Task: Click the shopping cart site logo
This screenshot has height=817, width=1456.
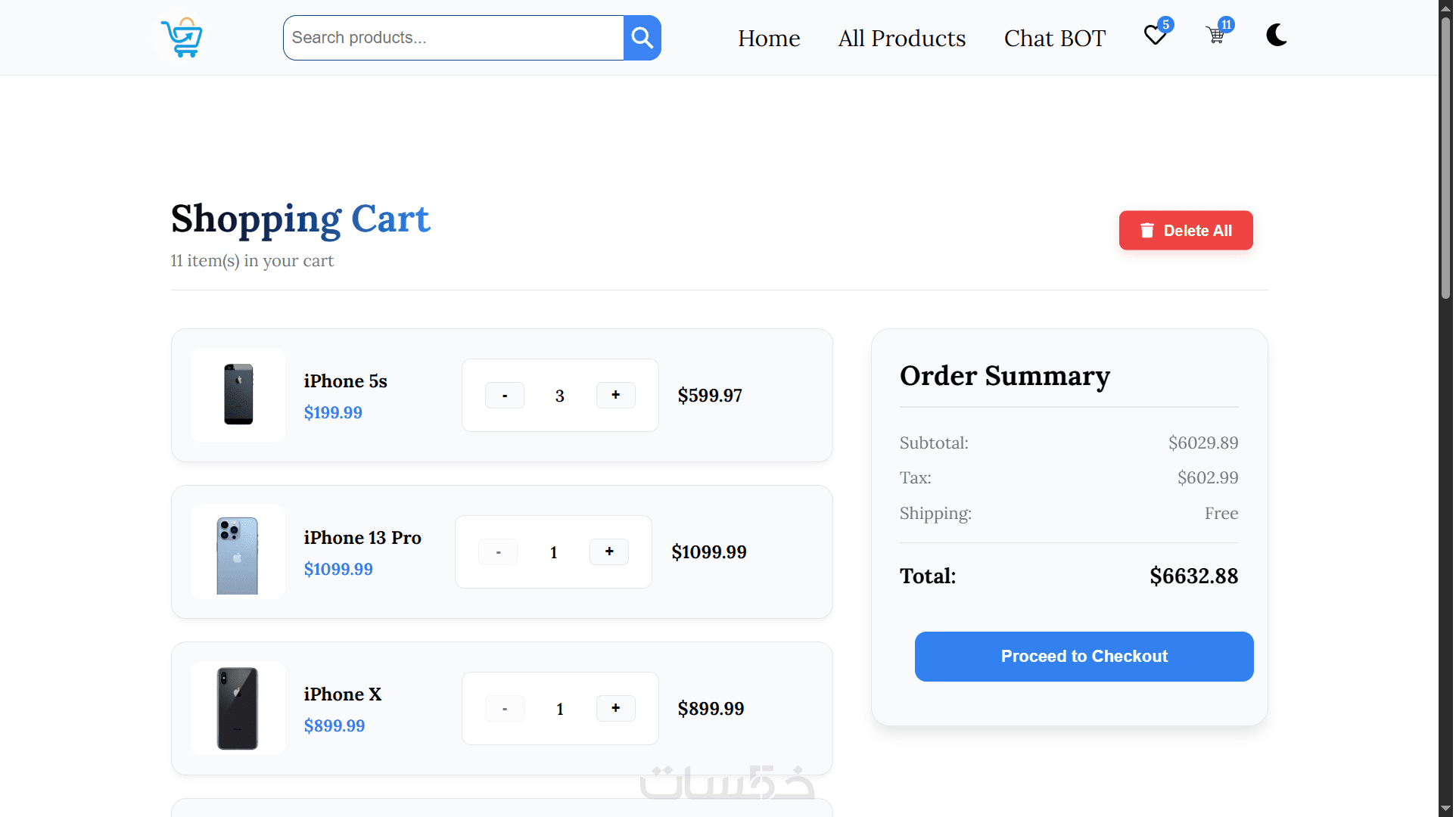Action: tap(182, 37)
